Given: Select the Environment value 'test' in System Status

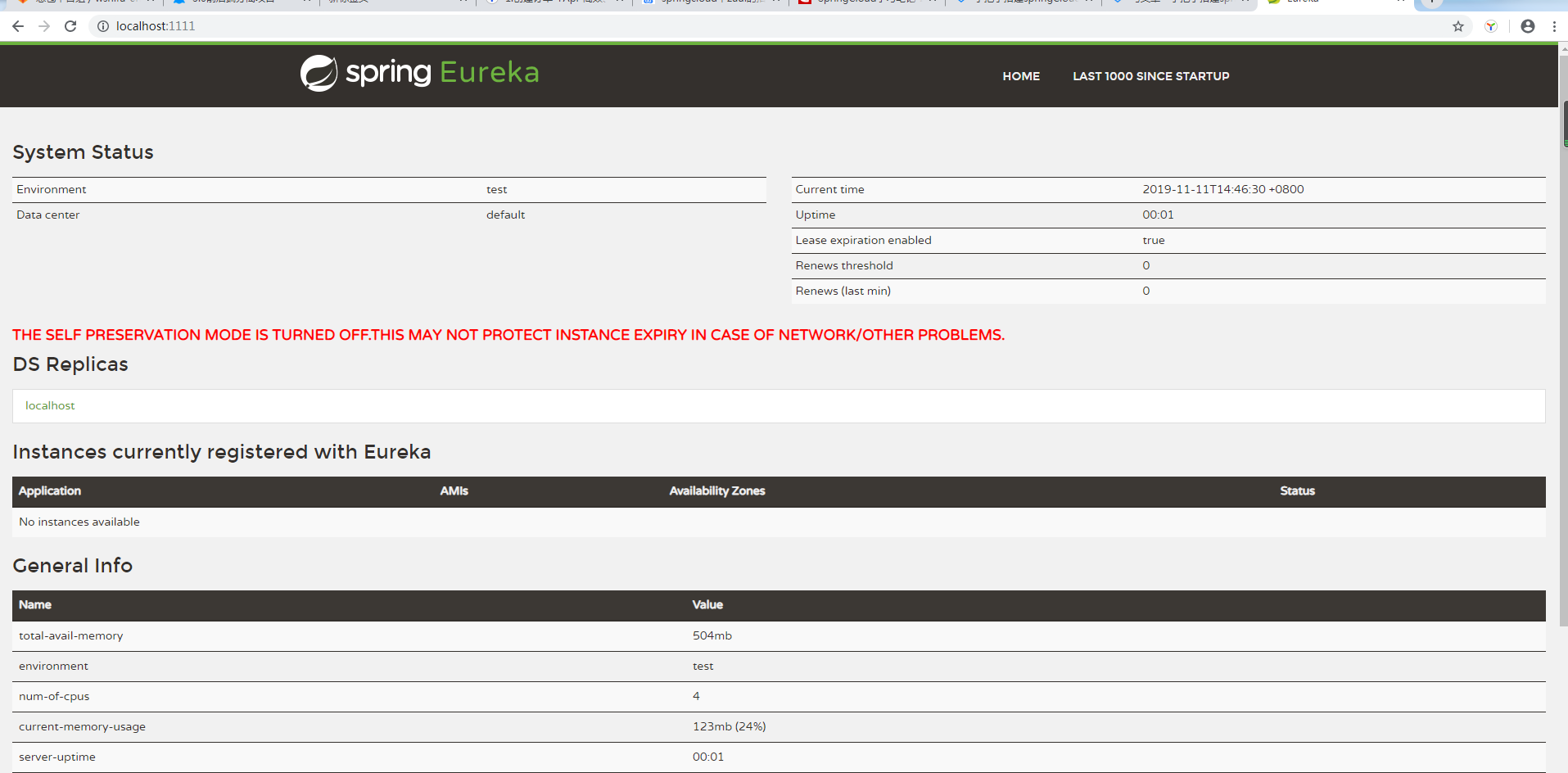Looking at the screenshot, I should (497, 189).
